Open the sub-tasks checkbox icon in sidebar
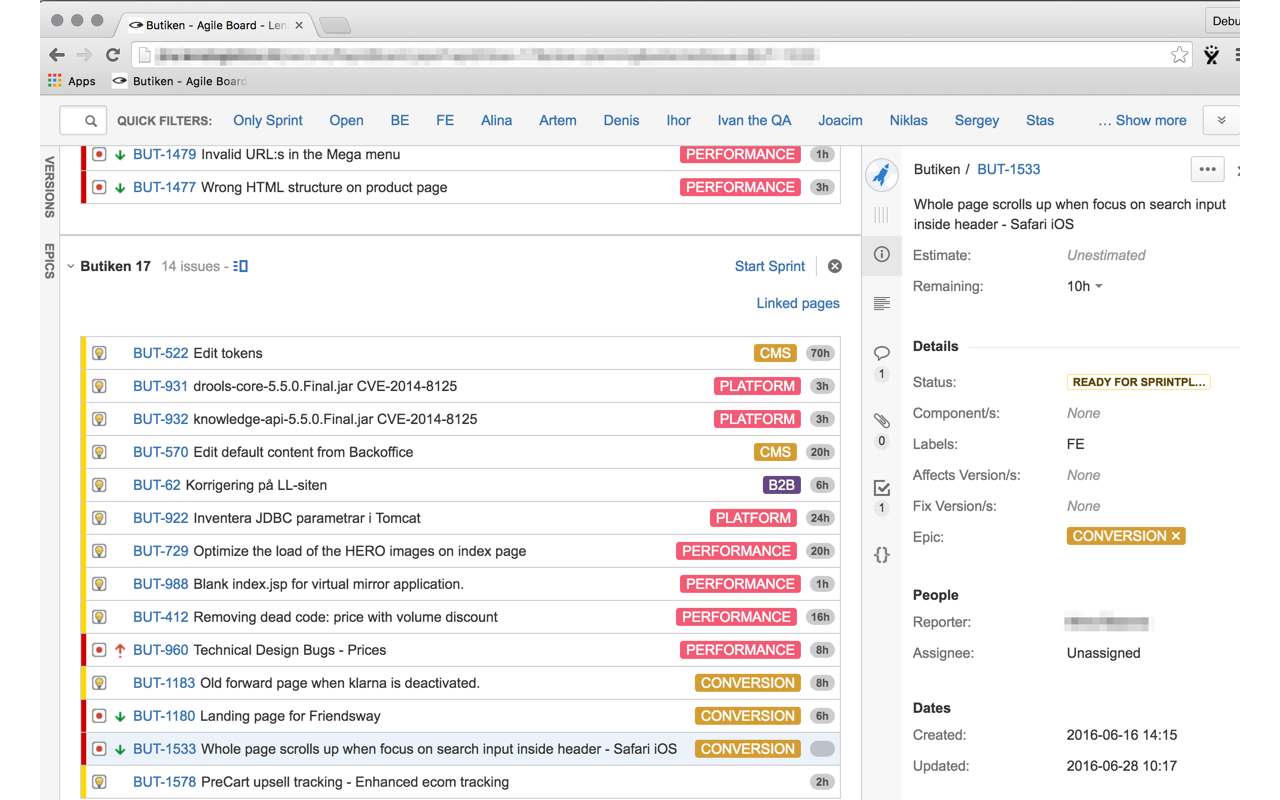The height and width of the screenshot is (800, 1280). click(881, 488)
